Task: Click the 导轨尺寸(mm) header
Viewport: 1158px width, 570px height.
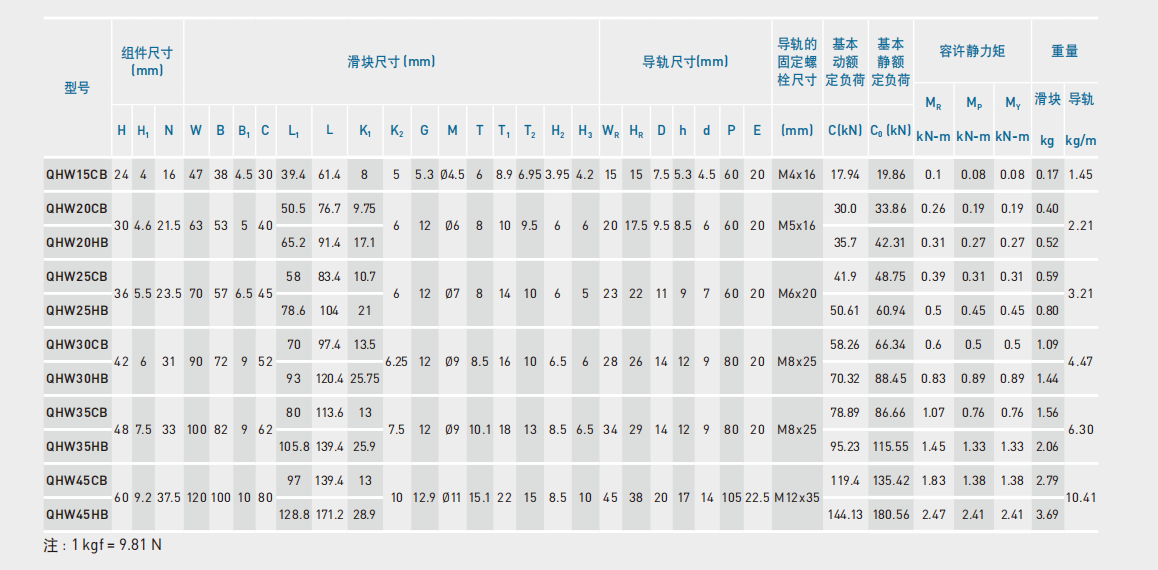Action: [685, 62]
